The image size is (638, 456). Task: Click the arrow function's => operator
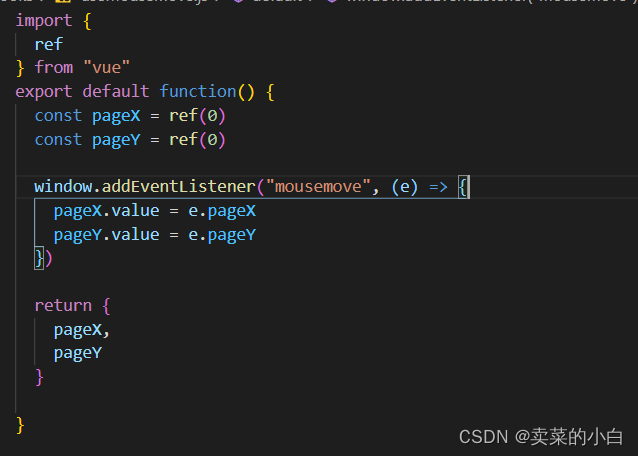(438, 187)
